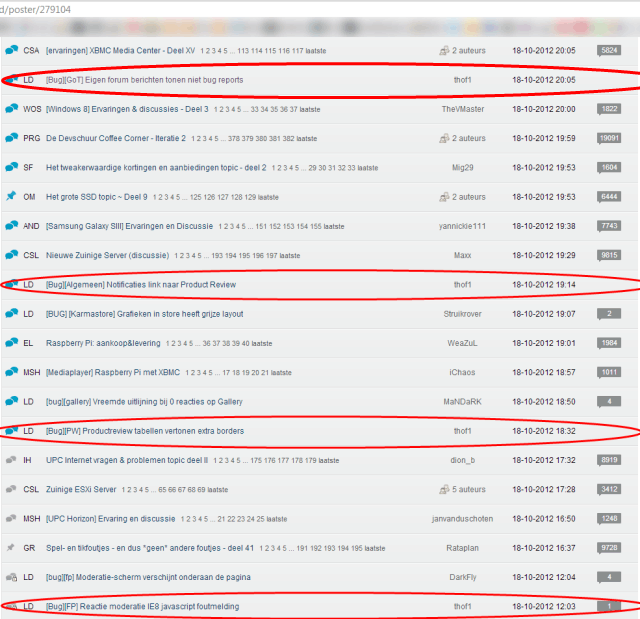Click the pin icon beside OM
The width and height of the screenshot is (640, 619).
(x=11, y=196)
